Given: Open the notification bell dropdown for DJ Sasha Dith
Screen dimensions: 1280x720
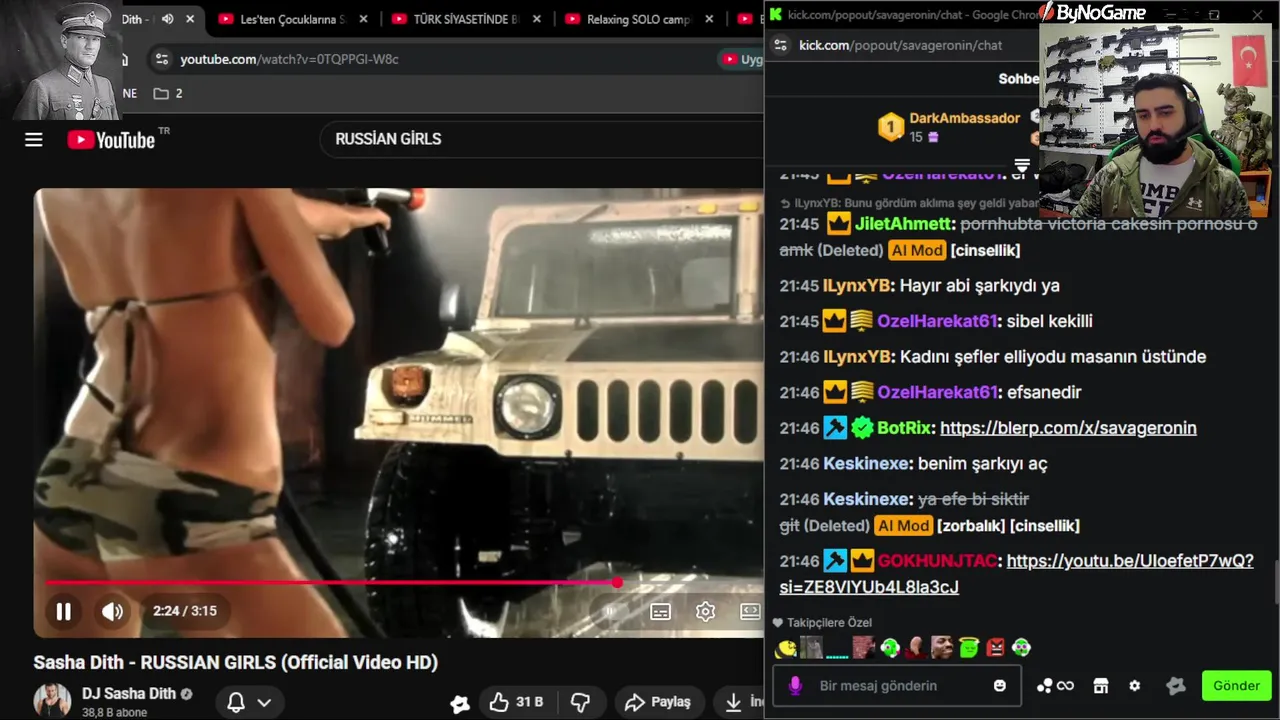Looking at the screenshot, I should (x=249, y=702).
